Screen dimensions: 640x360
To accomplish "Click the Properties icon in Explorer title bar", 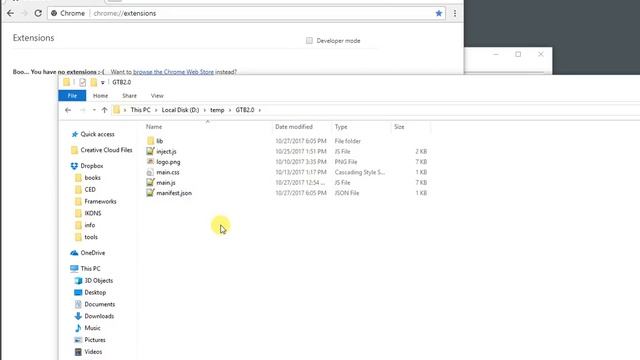I will 83,82.
